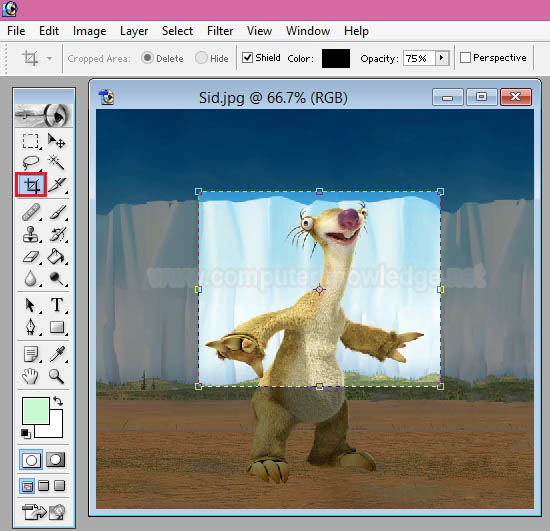The height and width of the screenshot is (531, 550).
Task: Open the Window menu
Action: coord(308,31)
